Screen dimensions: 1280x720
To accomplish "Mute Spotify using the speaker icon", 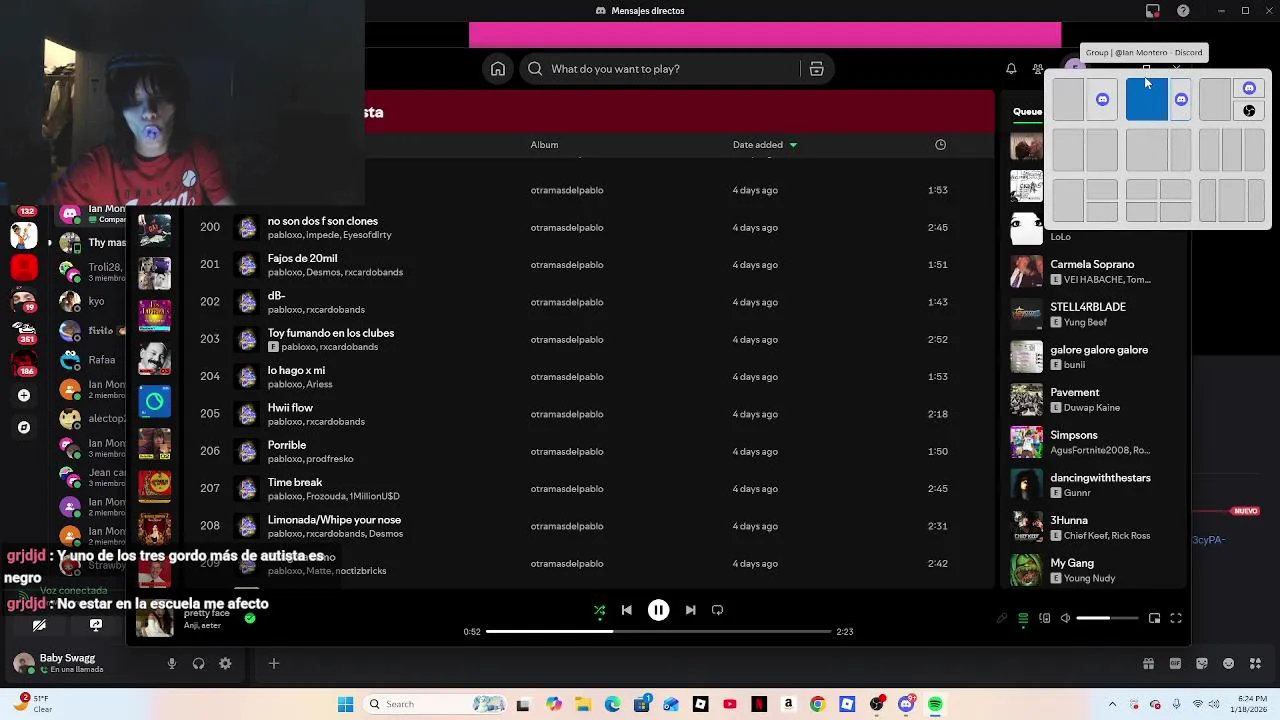I will (1065, 619).
